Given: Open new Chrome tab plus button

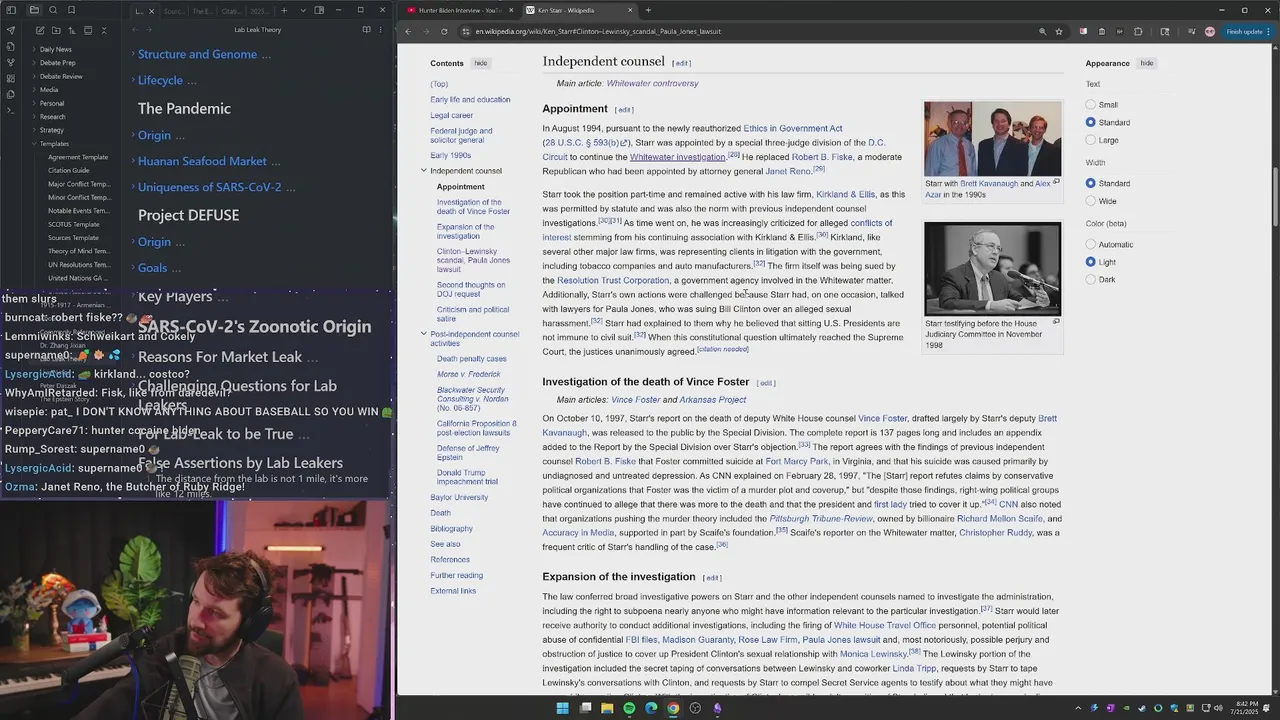Looking at the screenshot, I should coord(648,10).
